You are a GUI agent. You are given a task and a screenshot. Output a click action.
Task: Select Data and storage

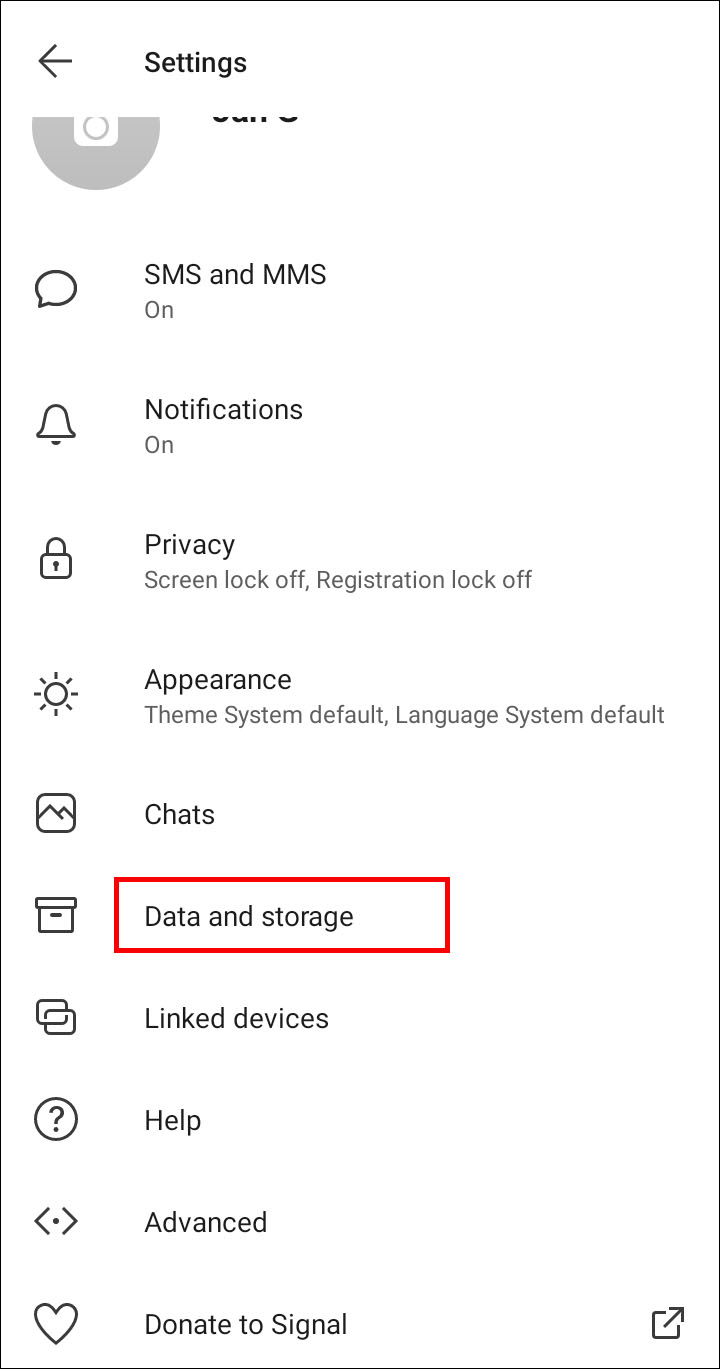tap(249, 916)
